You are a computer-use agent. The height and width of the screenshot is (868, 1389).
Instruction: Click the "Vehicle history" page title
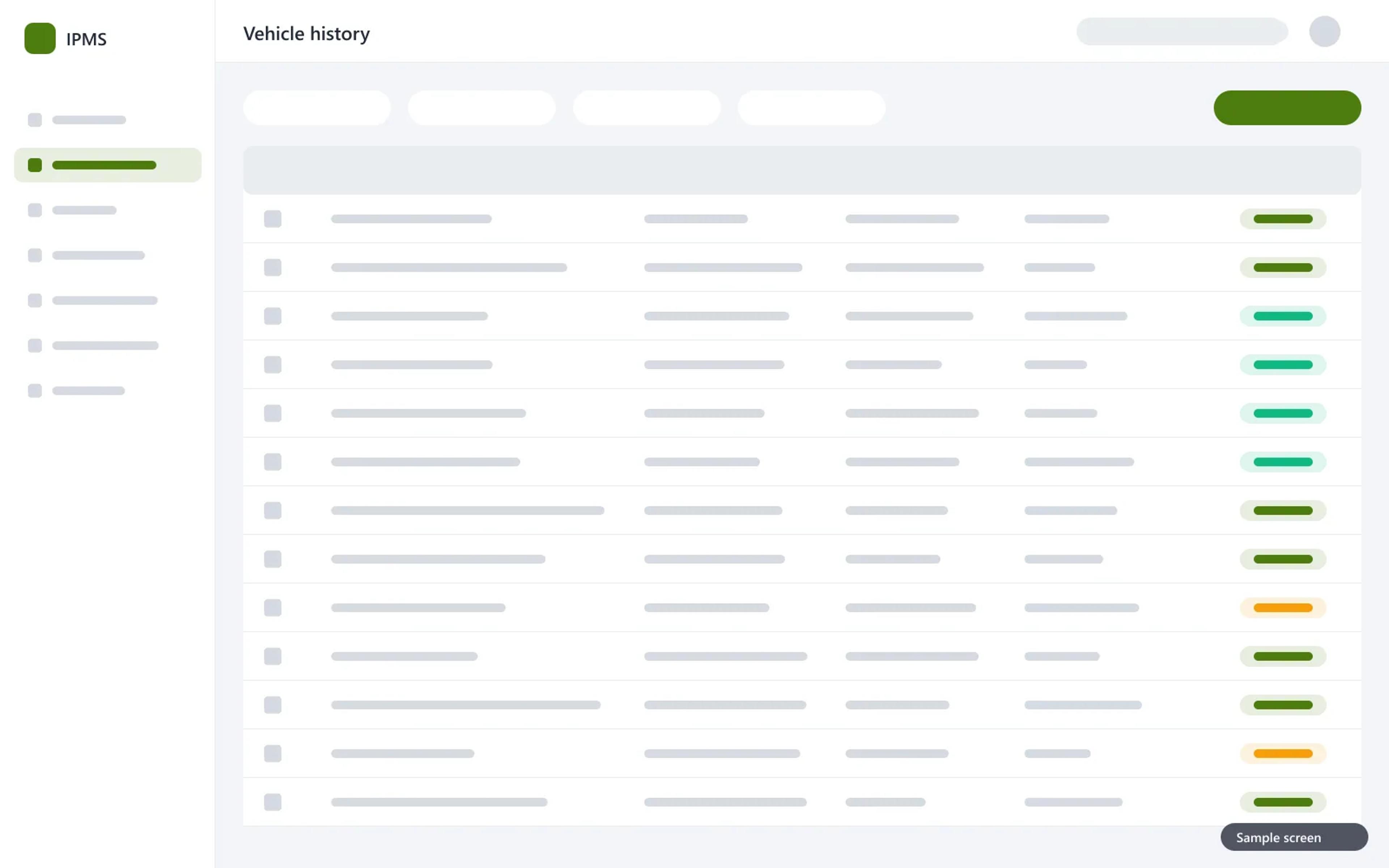click(306, 34)
